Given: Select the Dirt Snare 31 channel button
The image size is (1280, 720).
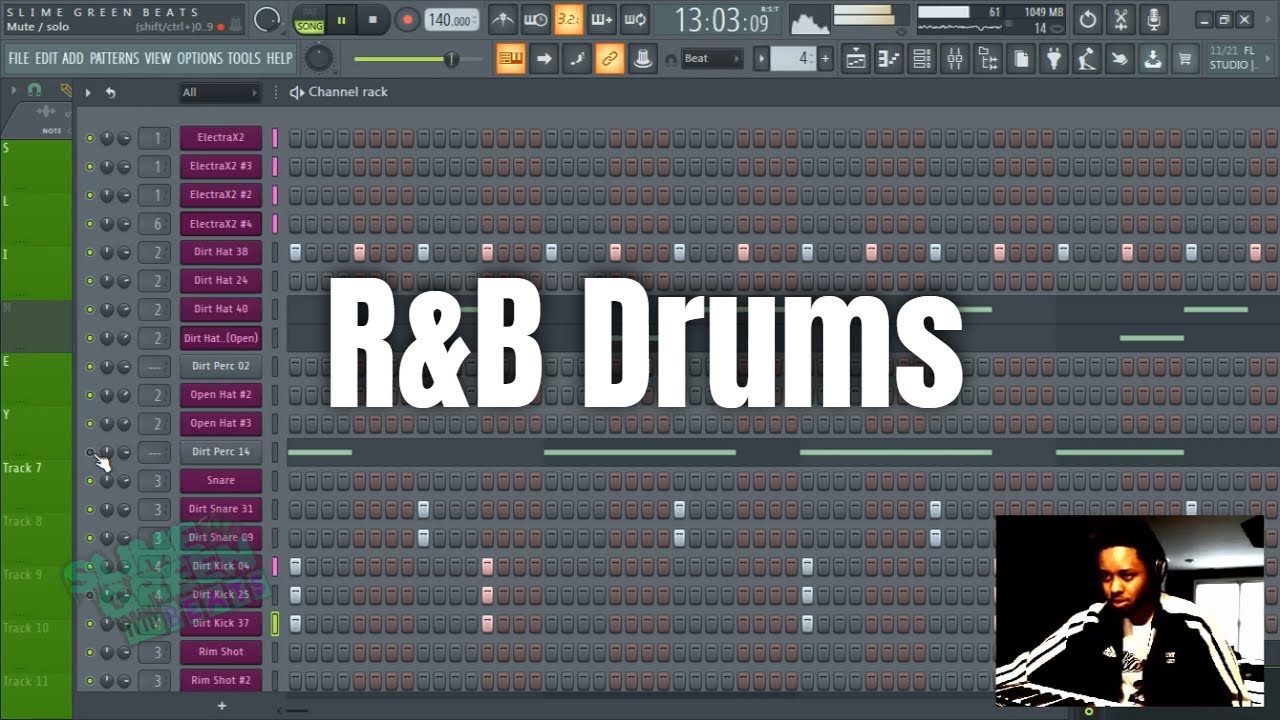Looking at the screenshot, I should pos(221,509).
